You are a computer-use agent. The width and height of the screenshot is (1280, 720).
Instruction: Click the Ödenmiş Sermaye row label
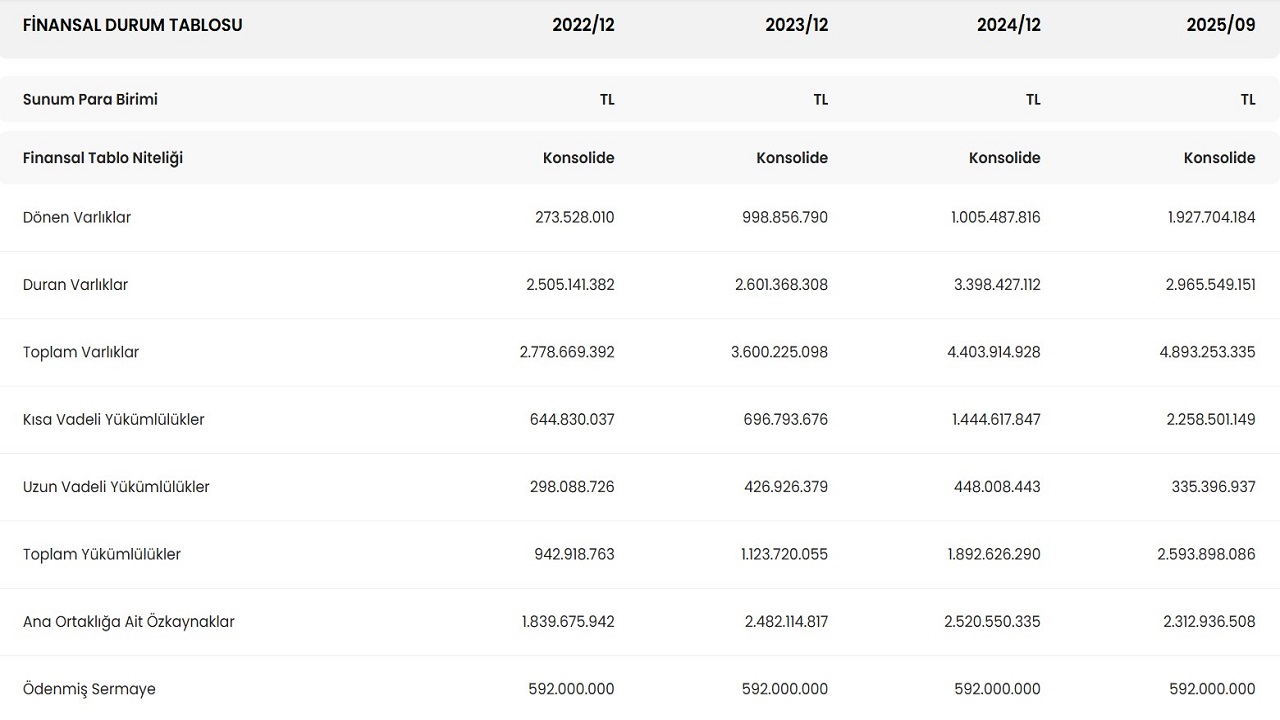point(89,689)
